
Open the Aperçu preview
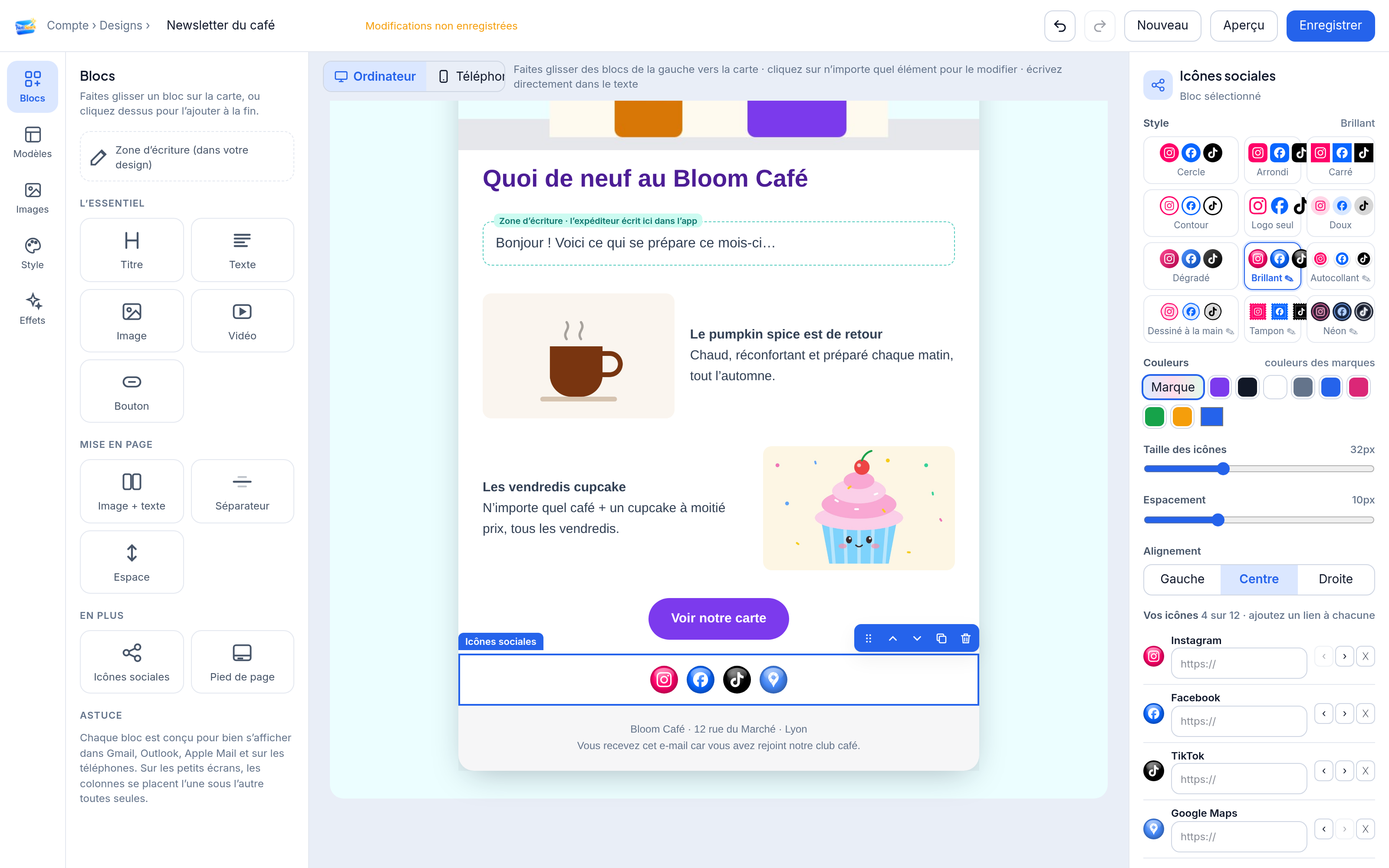pos(1243,26)
